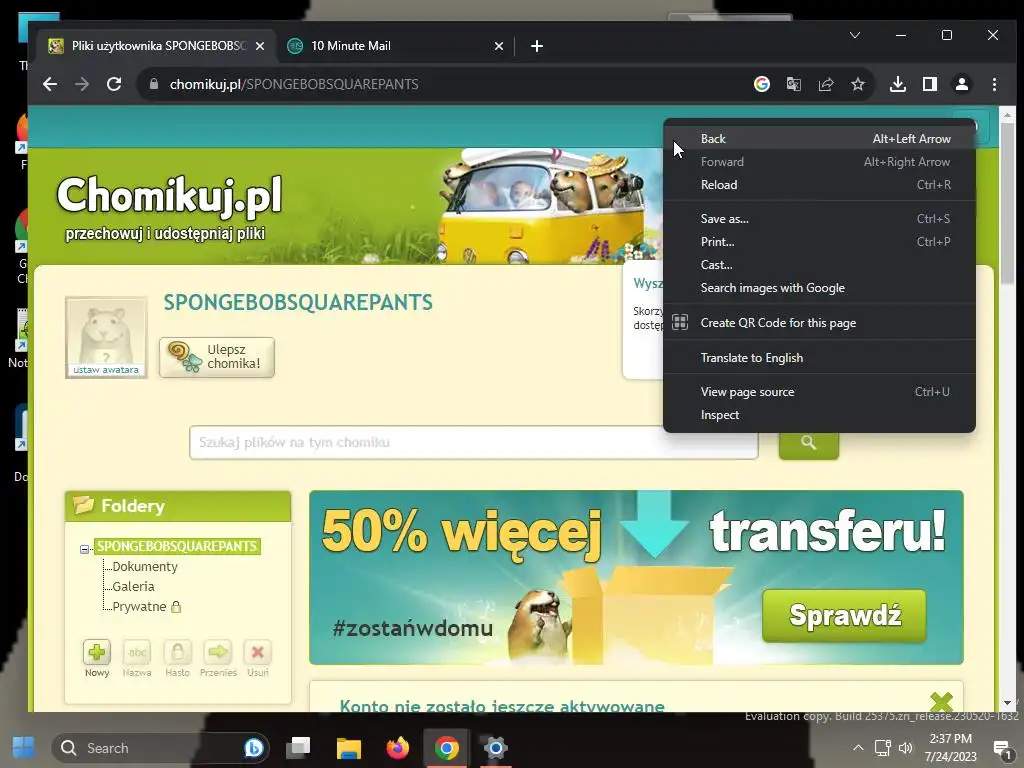1024x768 pixels.
Task: Open the Galeria folder
Action: point(133,586)
